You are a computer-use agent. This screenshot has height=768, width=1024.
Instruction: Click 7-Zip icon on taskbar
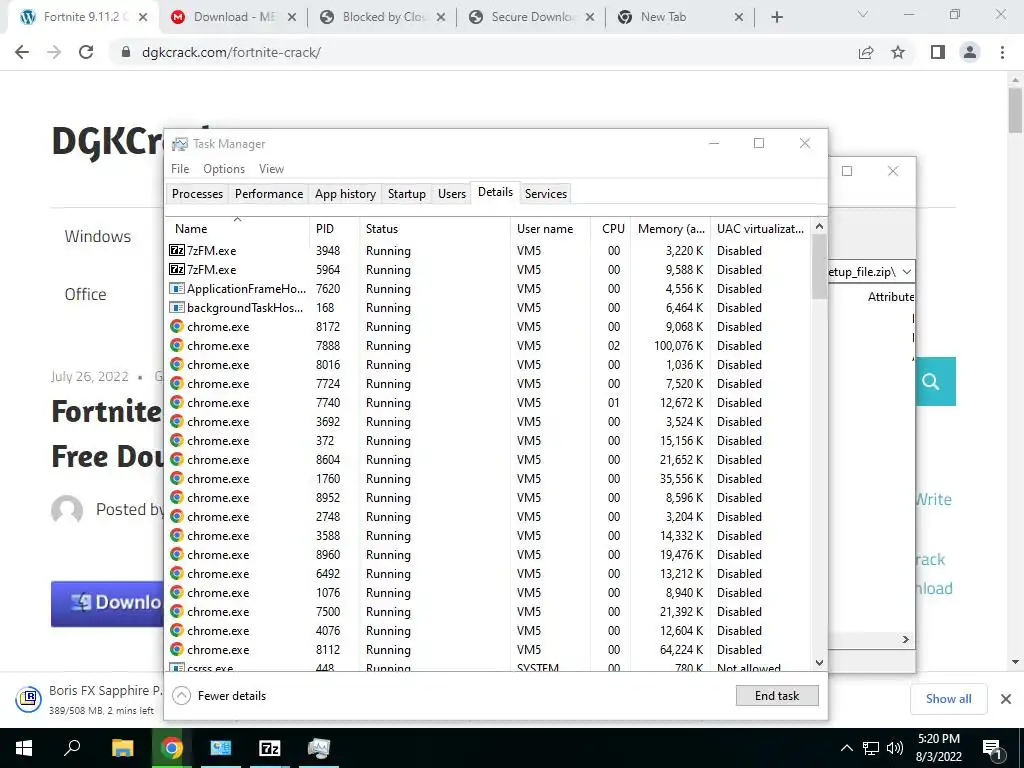pyautogui.click(x=270, y=748)
